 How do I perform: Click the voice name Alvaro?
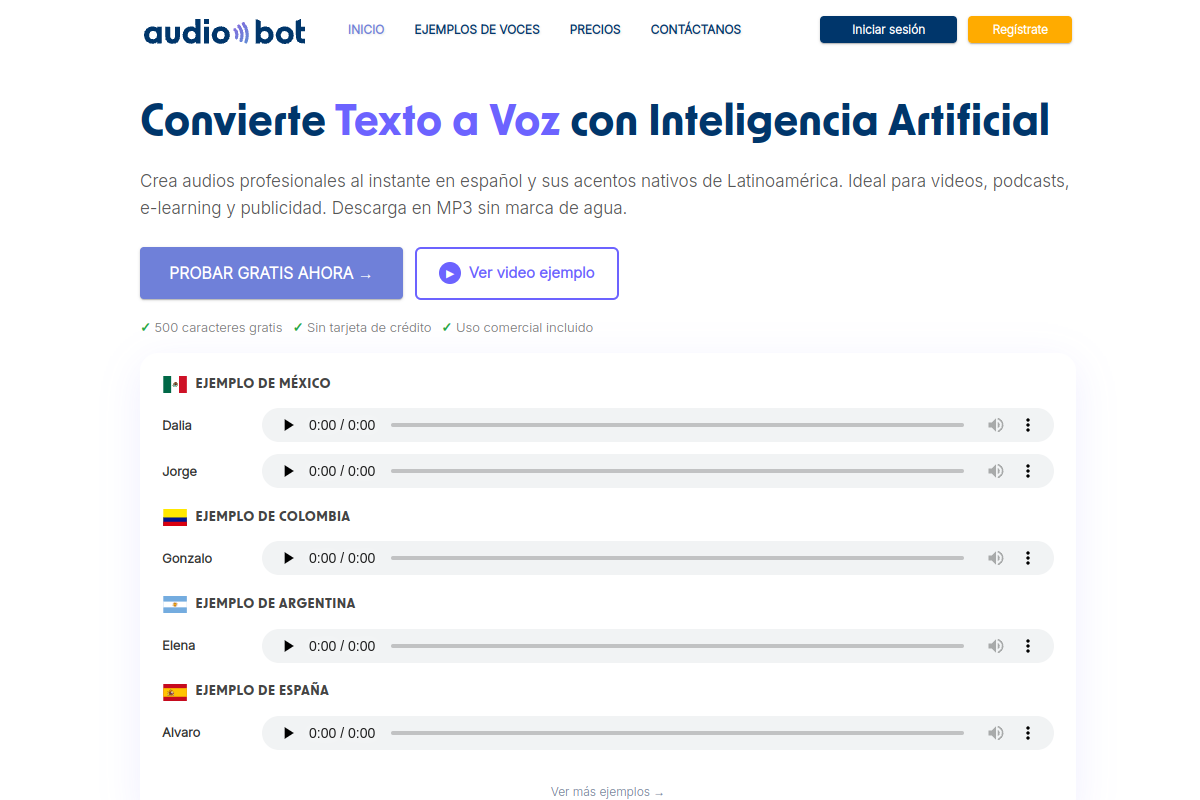181,733
